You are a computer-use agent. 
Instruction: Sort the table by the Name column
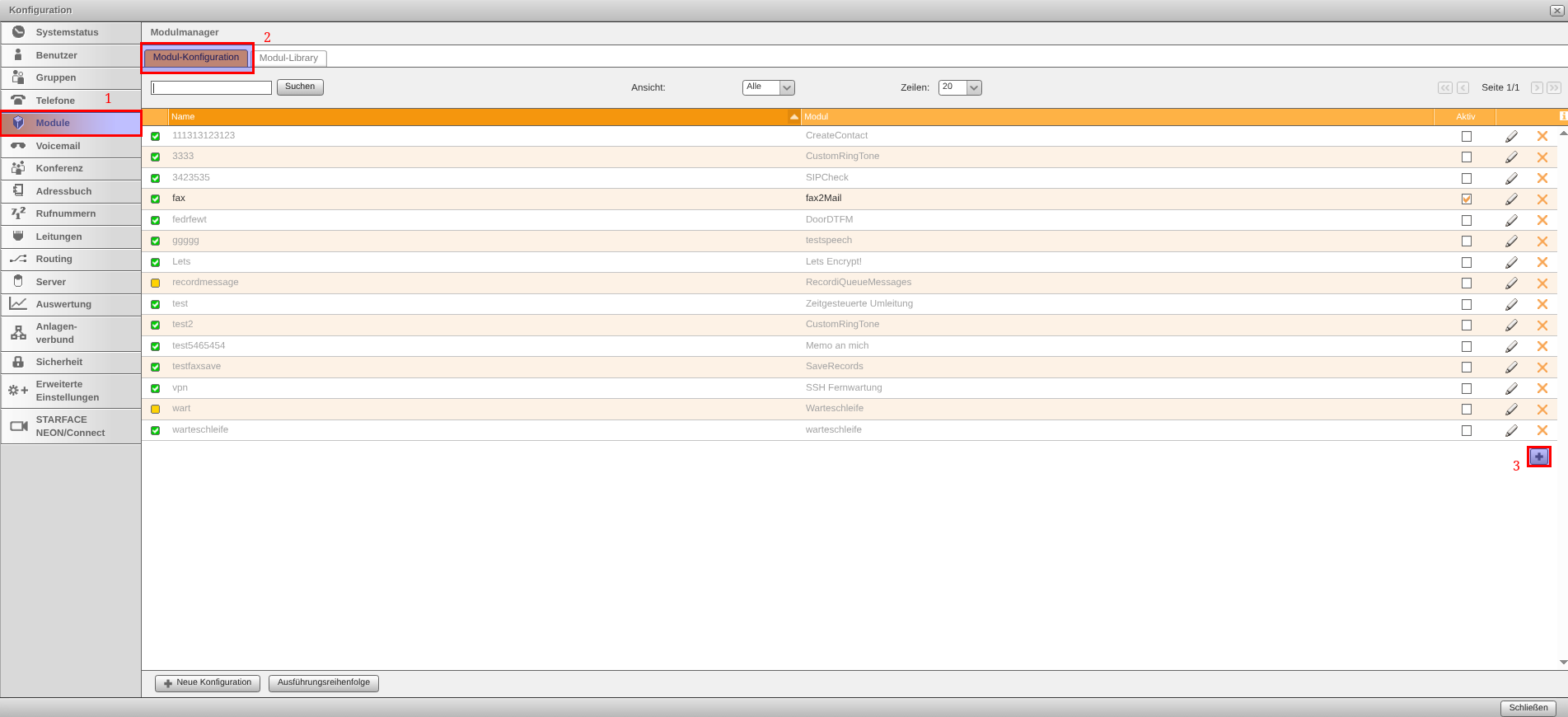(x=478, y=117)
